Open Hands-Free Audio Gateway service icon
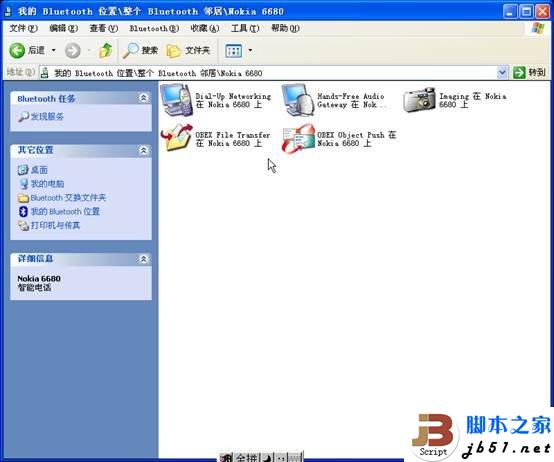This screenshot has width=554, height=462. 299,100
